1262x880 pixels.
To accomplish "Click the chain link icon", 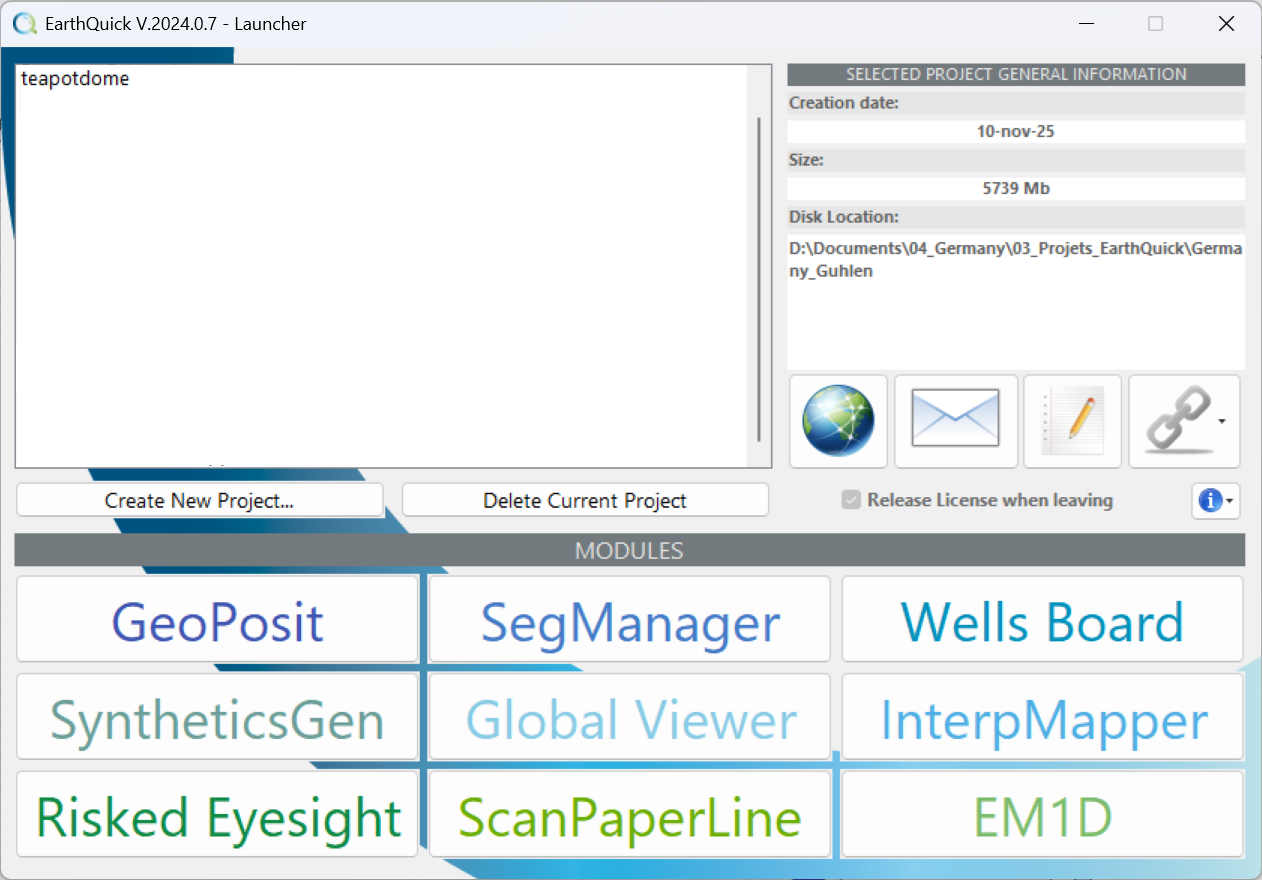I will tap(1174, 421).
